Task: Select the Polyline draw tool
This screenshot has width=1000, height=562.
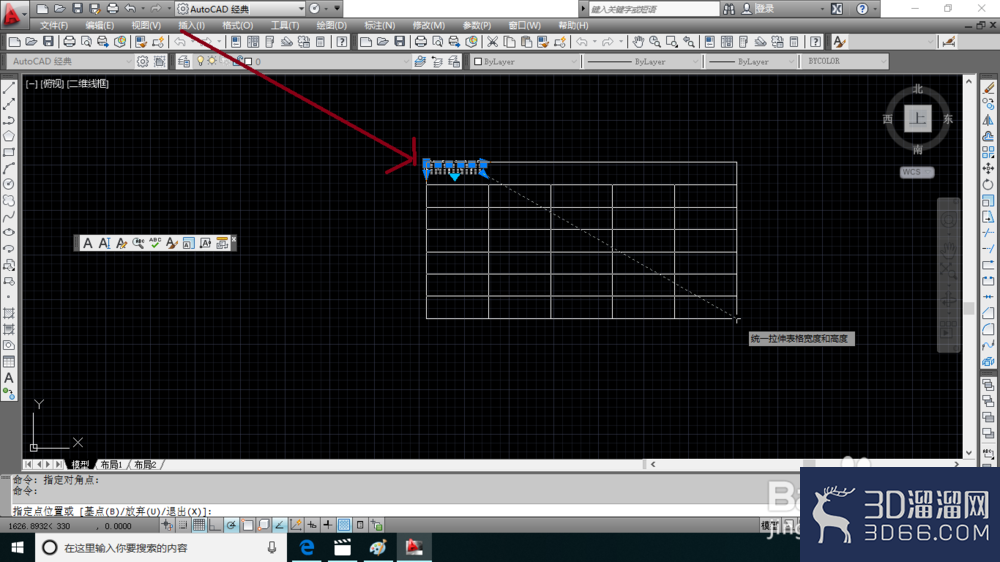Action: [x=9, y=120]
